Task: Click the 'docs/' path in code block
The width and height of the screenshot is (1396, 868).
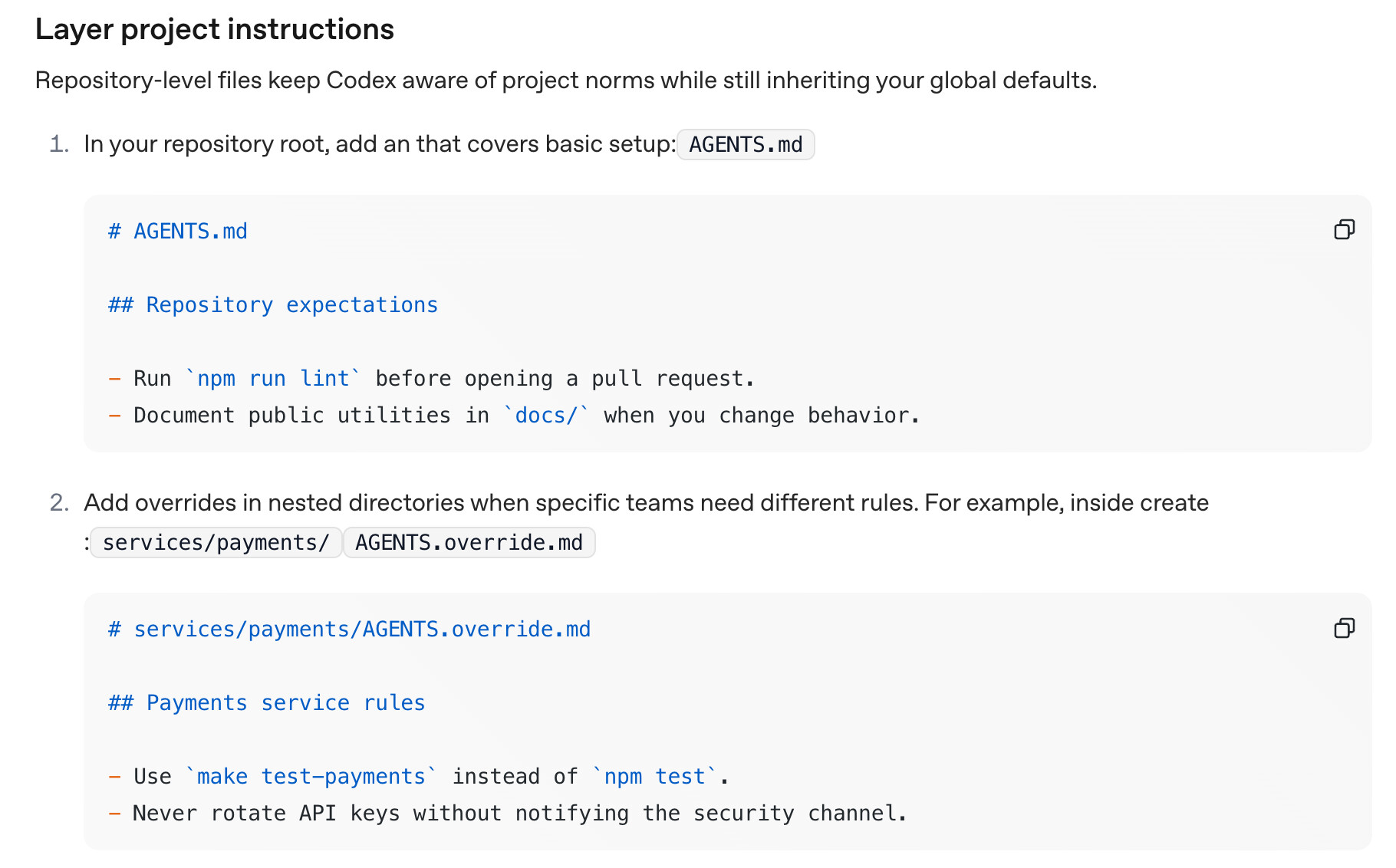Action: click(546, 415)
